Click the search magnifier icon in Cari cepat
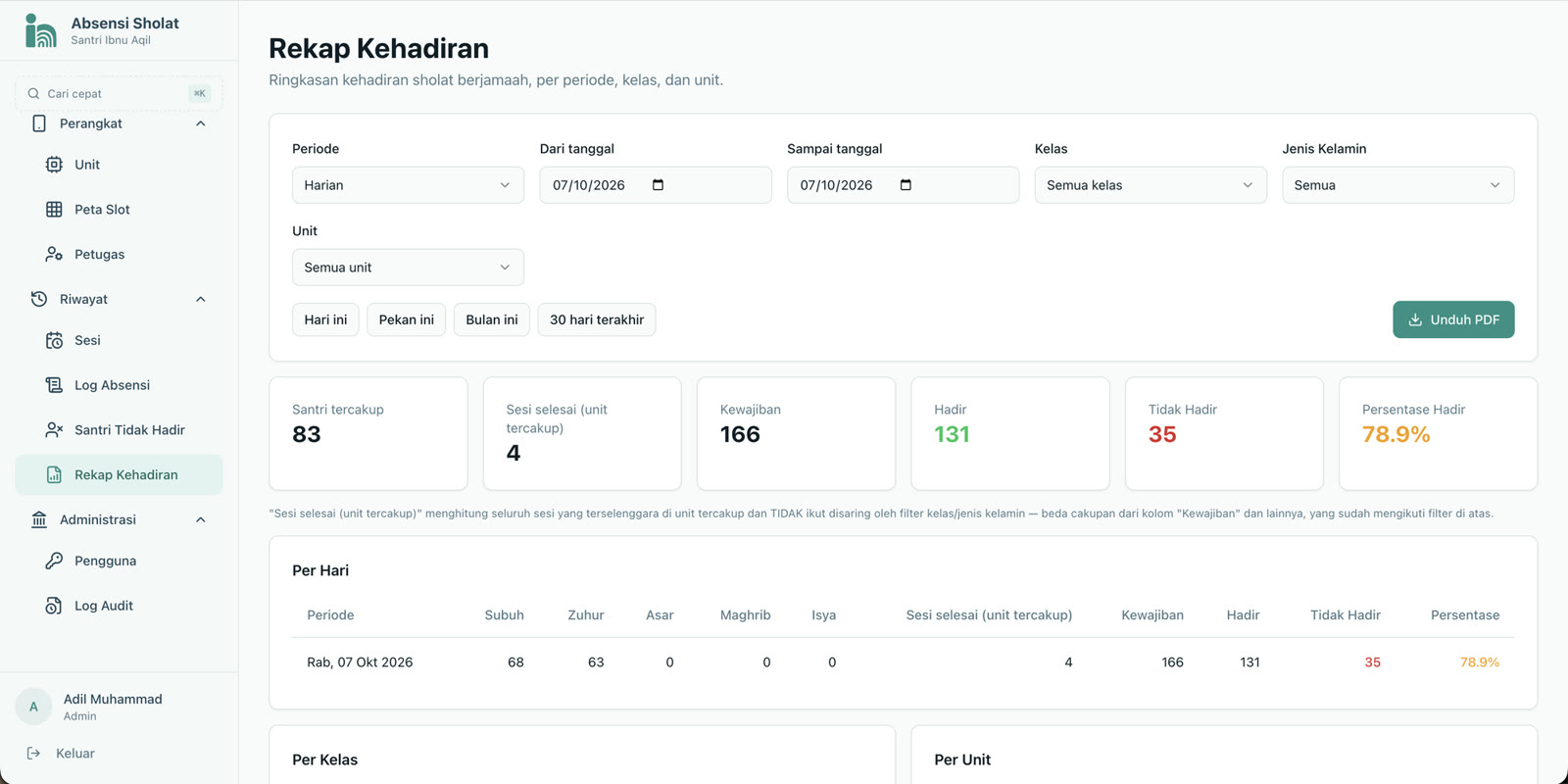Image resolution: width=1568 pixels, height=784 pixels. click(x=33, y=94)
